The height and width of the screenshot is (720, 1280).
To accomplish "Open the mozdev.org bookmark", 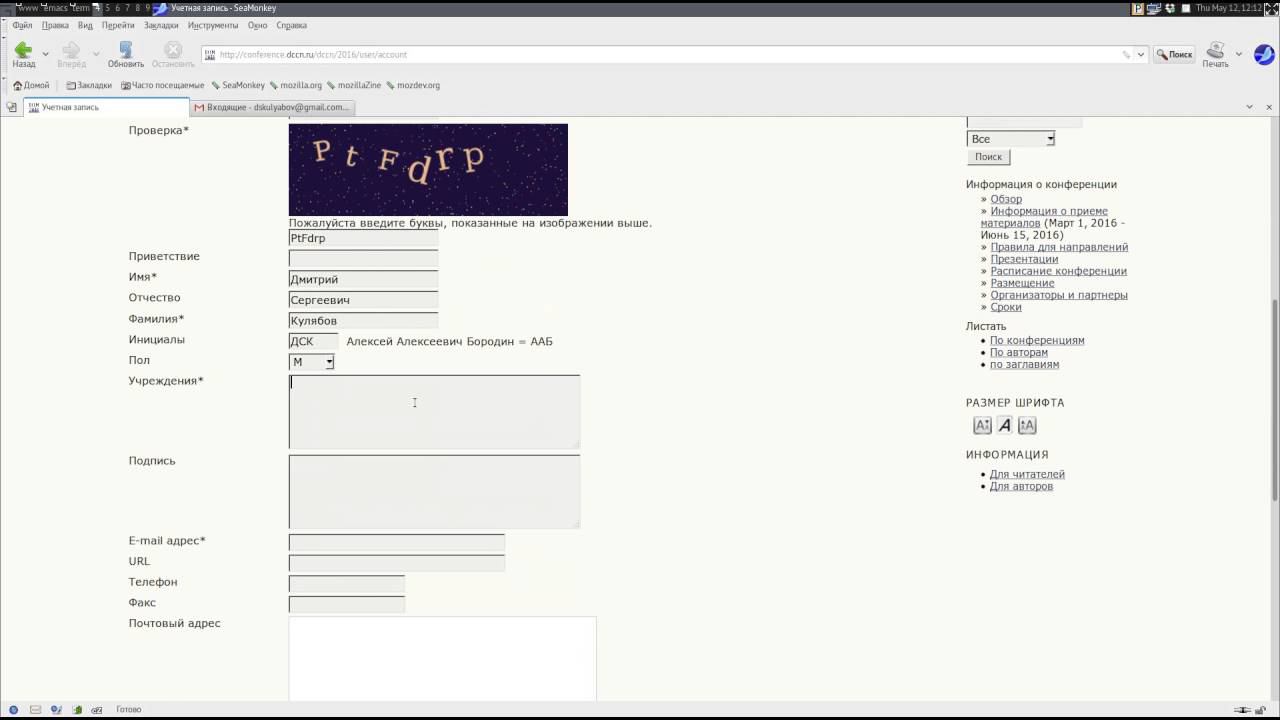I will [413, 85].
